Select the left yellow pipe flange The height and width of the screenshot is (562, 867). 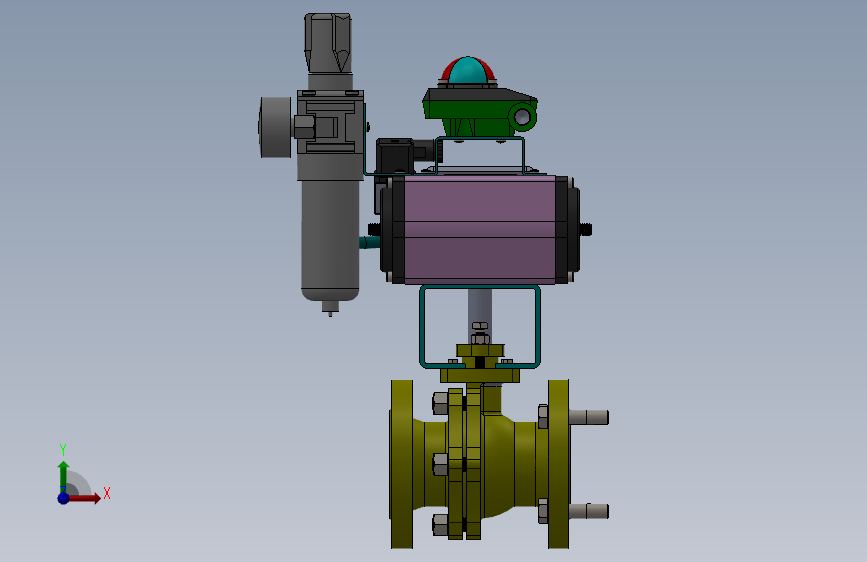click(x=402, y=464)
